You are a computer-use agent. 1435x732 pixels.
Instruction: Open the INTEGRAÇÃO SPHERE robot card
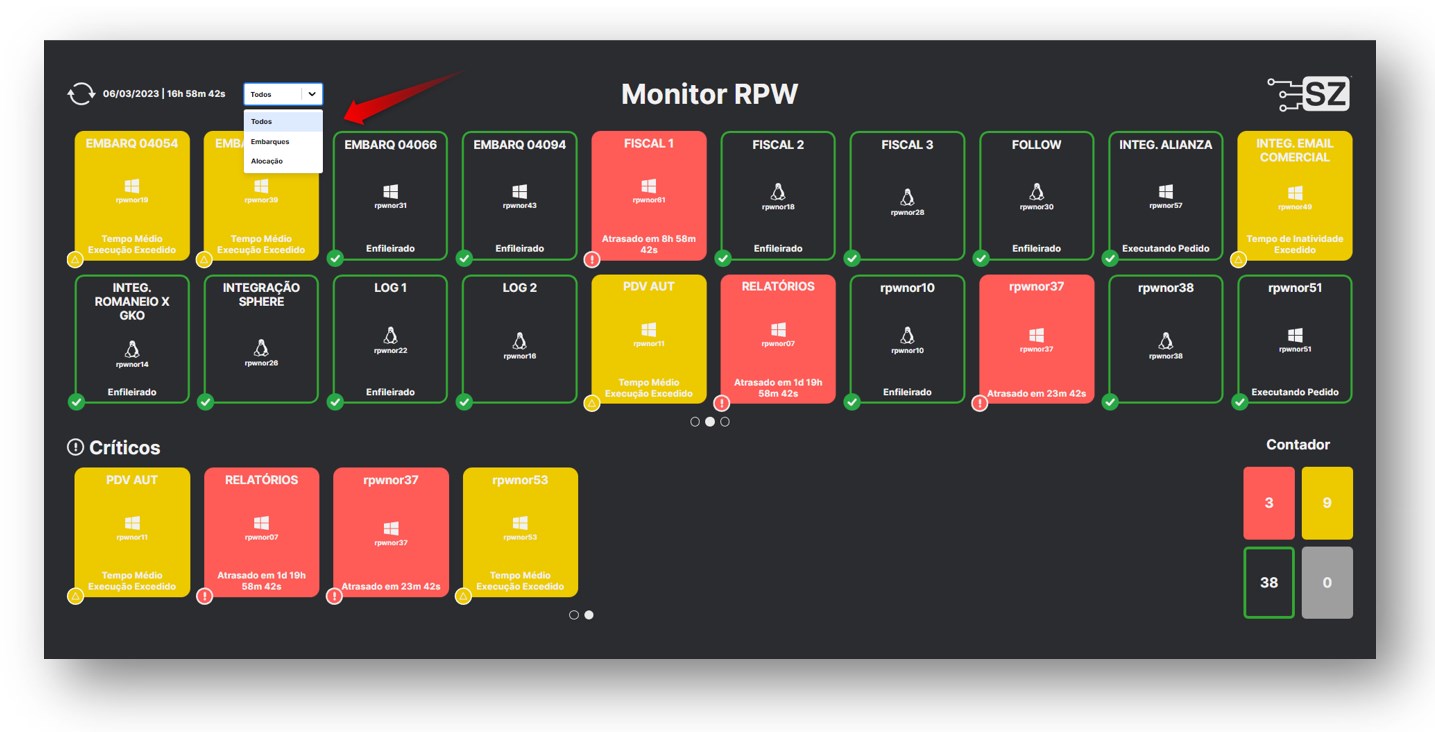tap(261, 339)
